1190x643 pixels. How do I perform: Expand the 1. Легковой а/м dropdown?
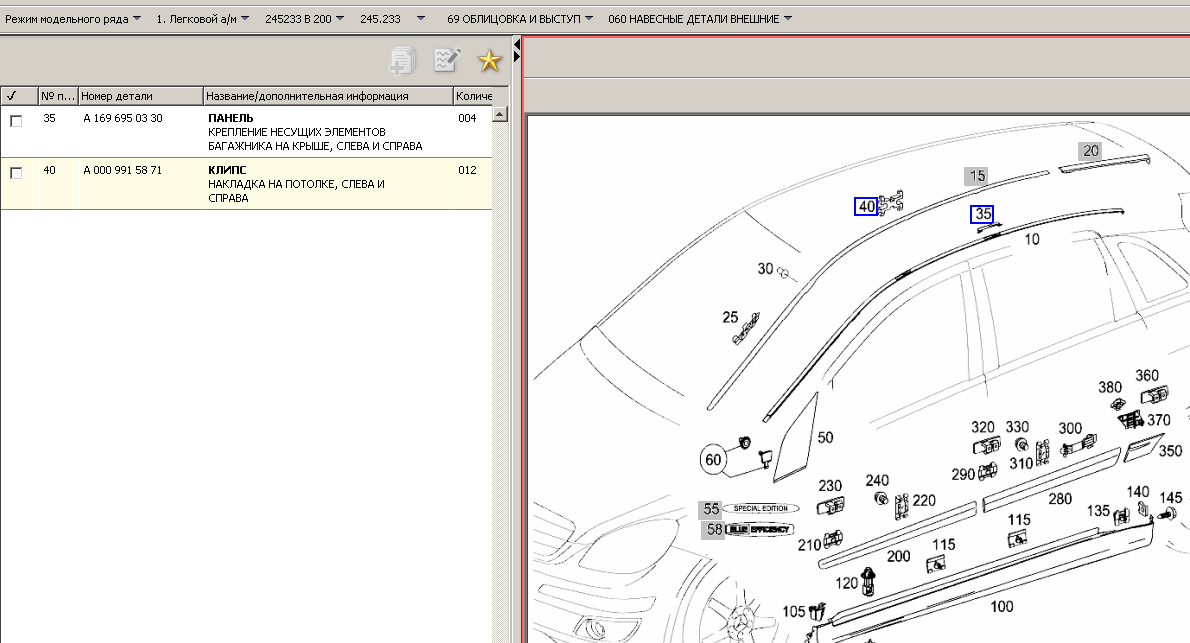204,19
